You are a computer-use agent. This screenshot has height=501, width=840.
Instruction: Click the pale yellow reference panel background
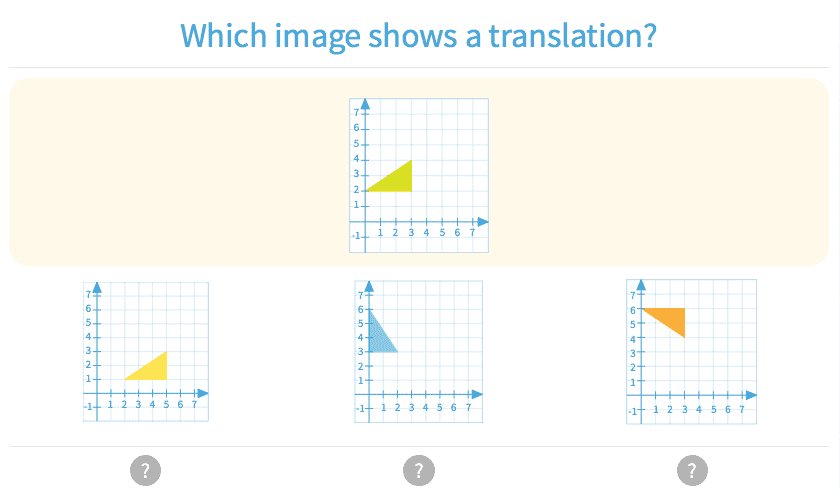click(150, 170)
